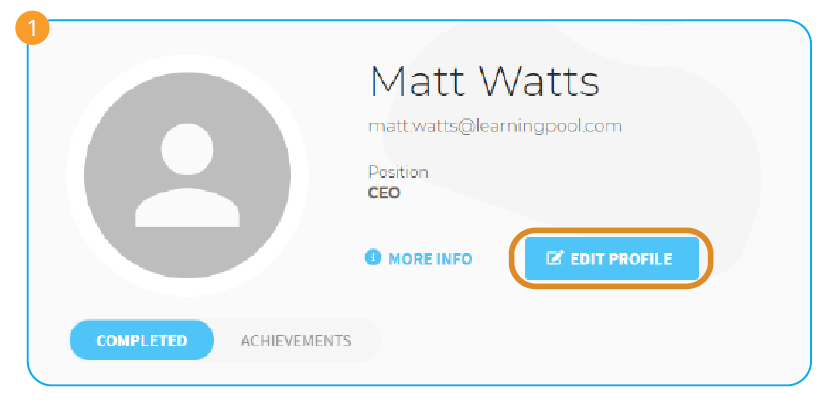Image resolution: width=820 pixels, height=403 pixels.
Task: Click the matt.watts@learningpool.com email address
Action: (x=495, y=126)
